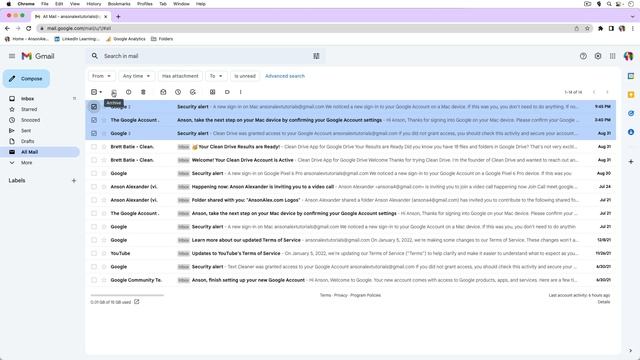Image resolution: width=640 pixels, height=360 pixels.
Task: Open the three-dot More toolbar menu
Action: coord(241,92)
